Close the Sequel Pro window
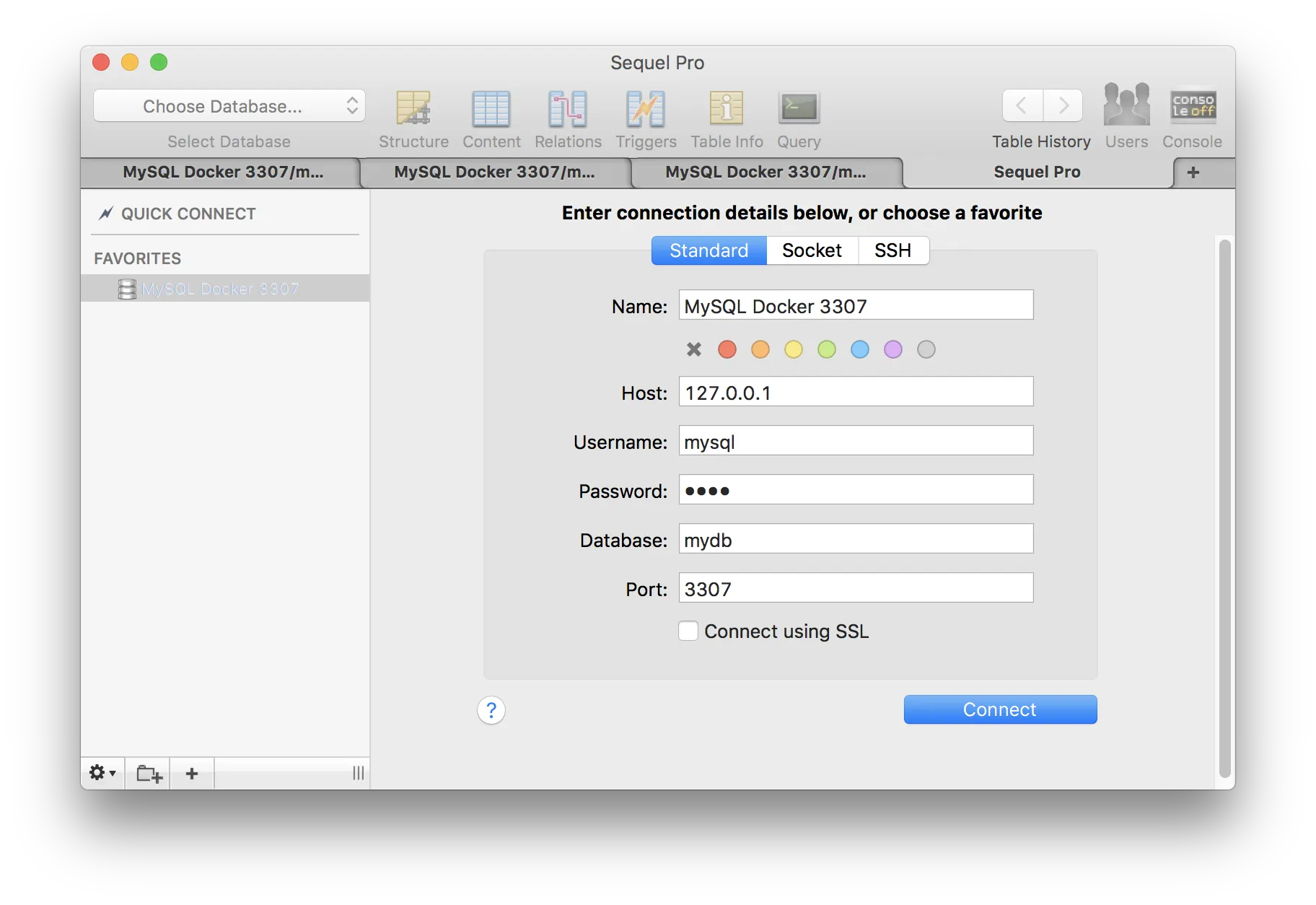1316x905 pixels. [x=101, y=62]
